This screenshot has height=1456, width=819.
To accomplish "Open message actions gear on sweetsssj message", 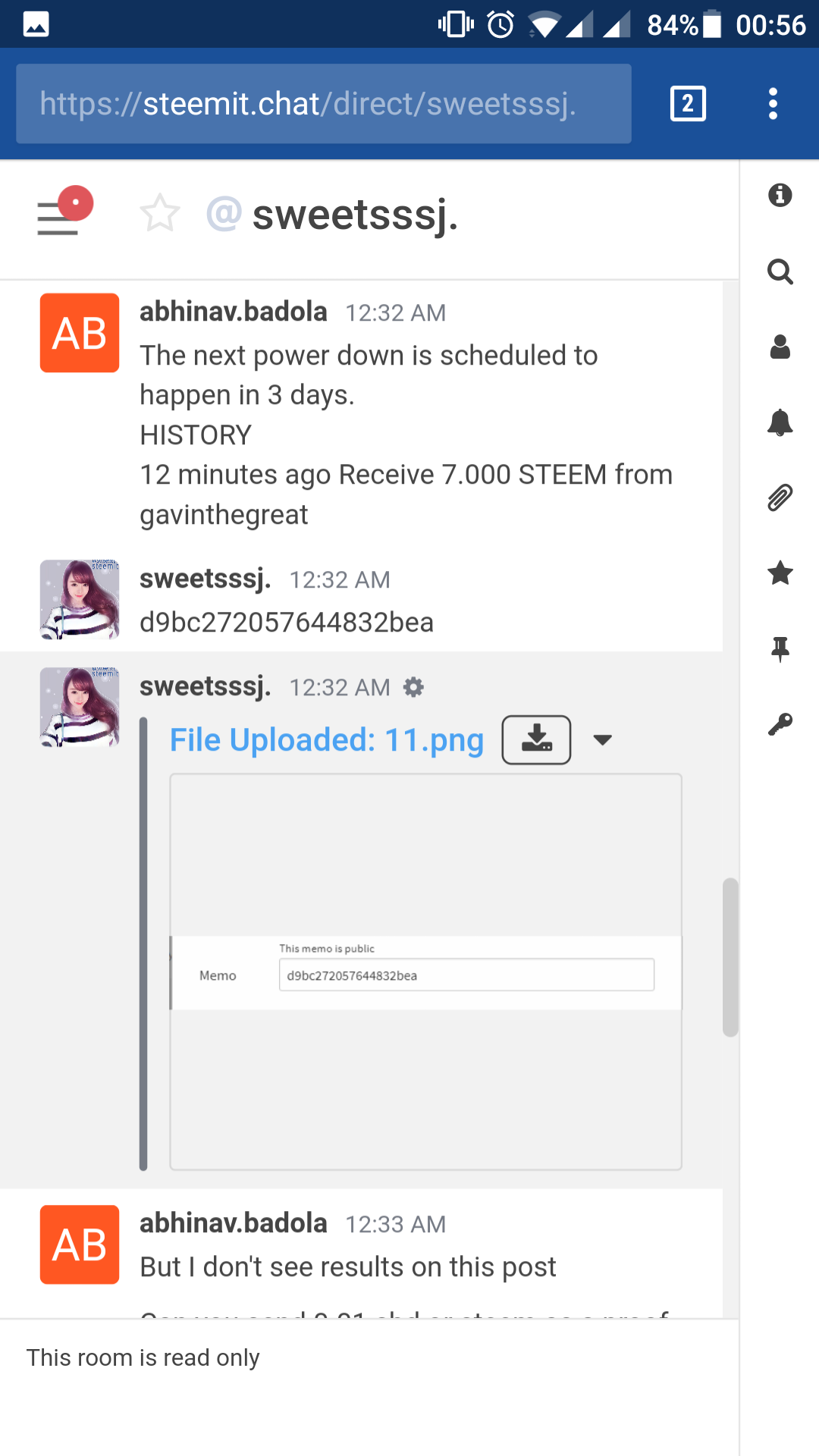I will pyautogui.click(x=413, y=687).
